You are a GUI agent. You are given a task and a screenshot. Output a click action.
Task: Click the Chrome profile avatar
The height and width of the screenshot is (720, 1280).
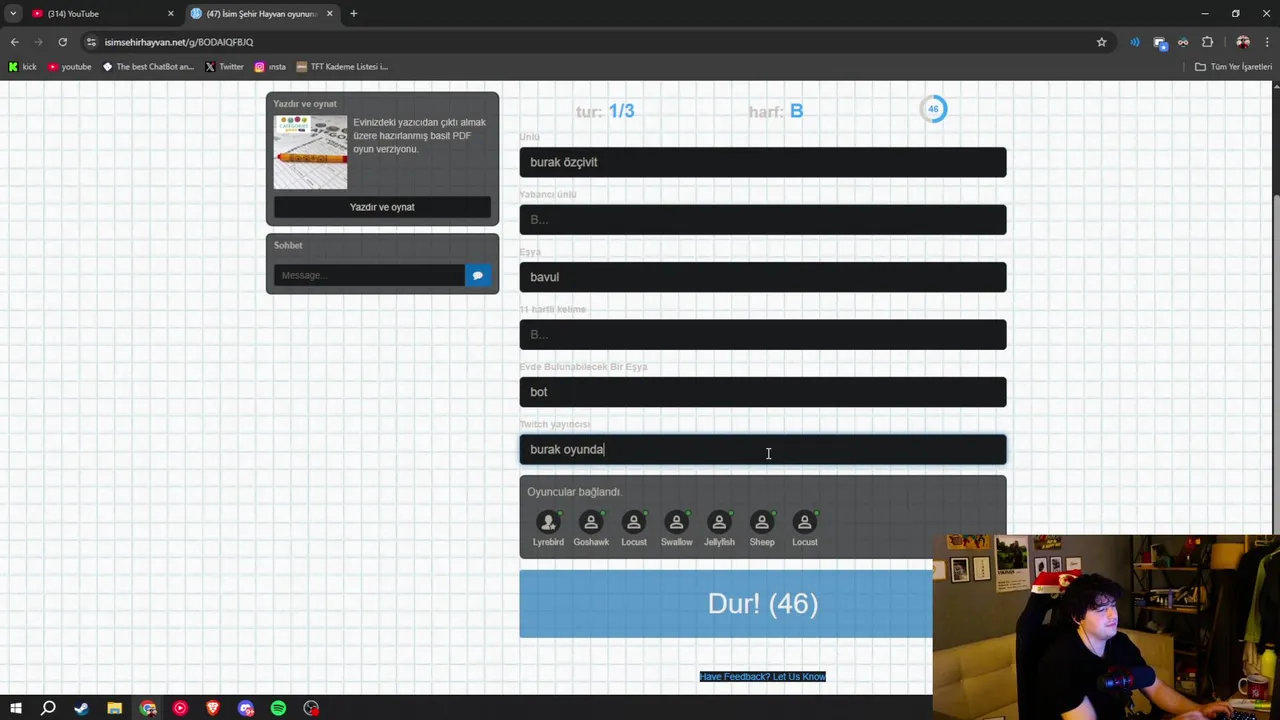pyautogui.click(x=1243, y=42)
